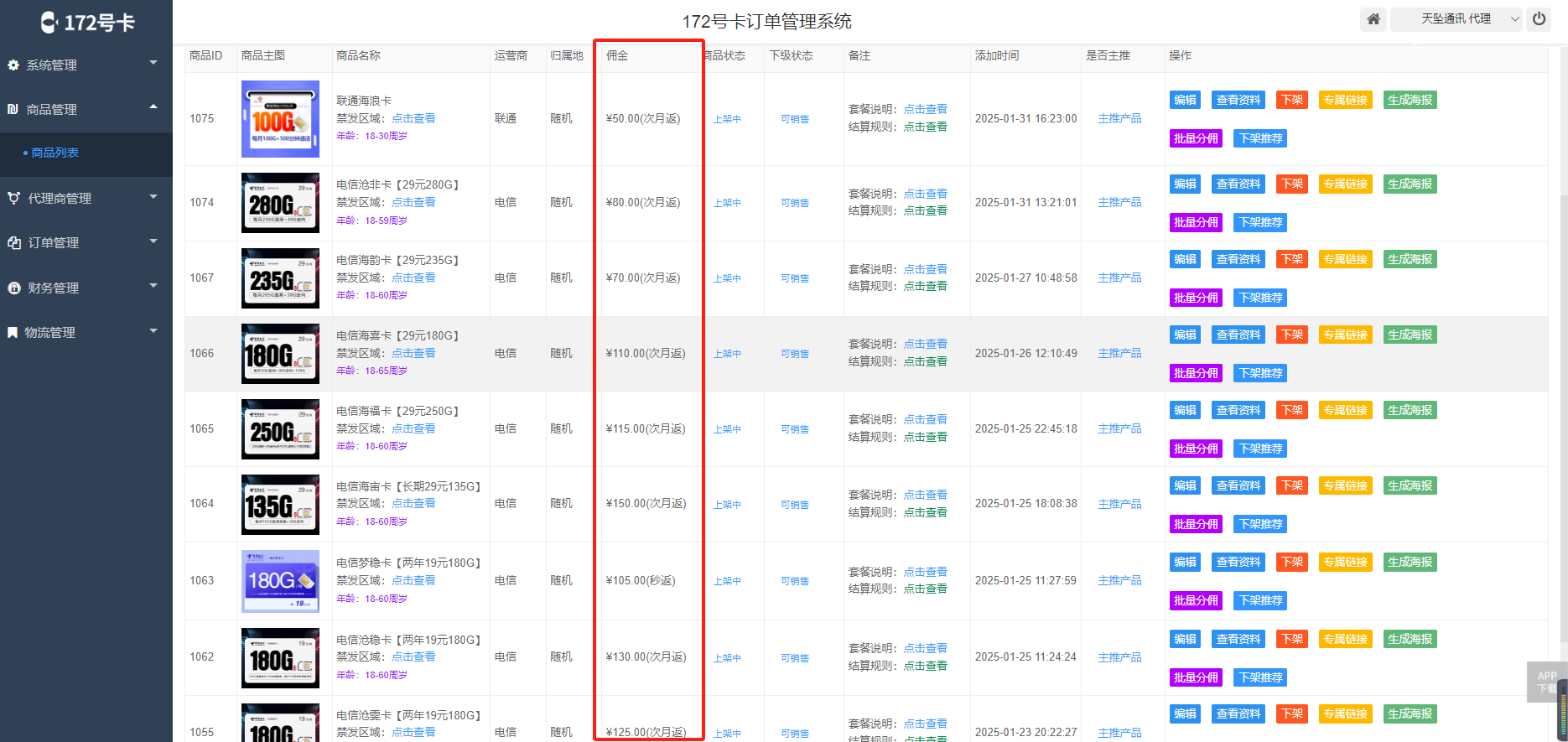Open the 财务管理 menu label
The height and width of the screenshot is (742, 1568).
coord(54,288)
